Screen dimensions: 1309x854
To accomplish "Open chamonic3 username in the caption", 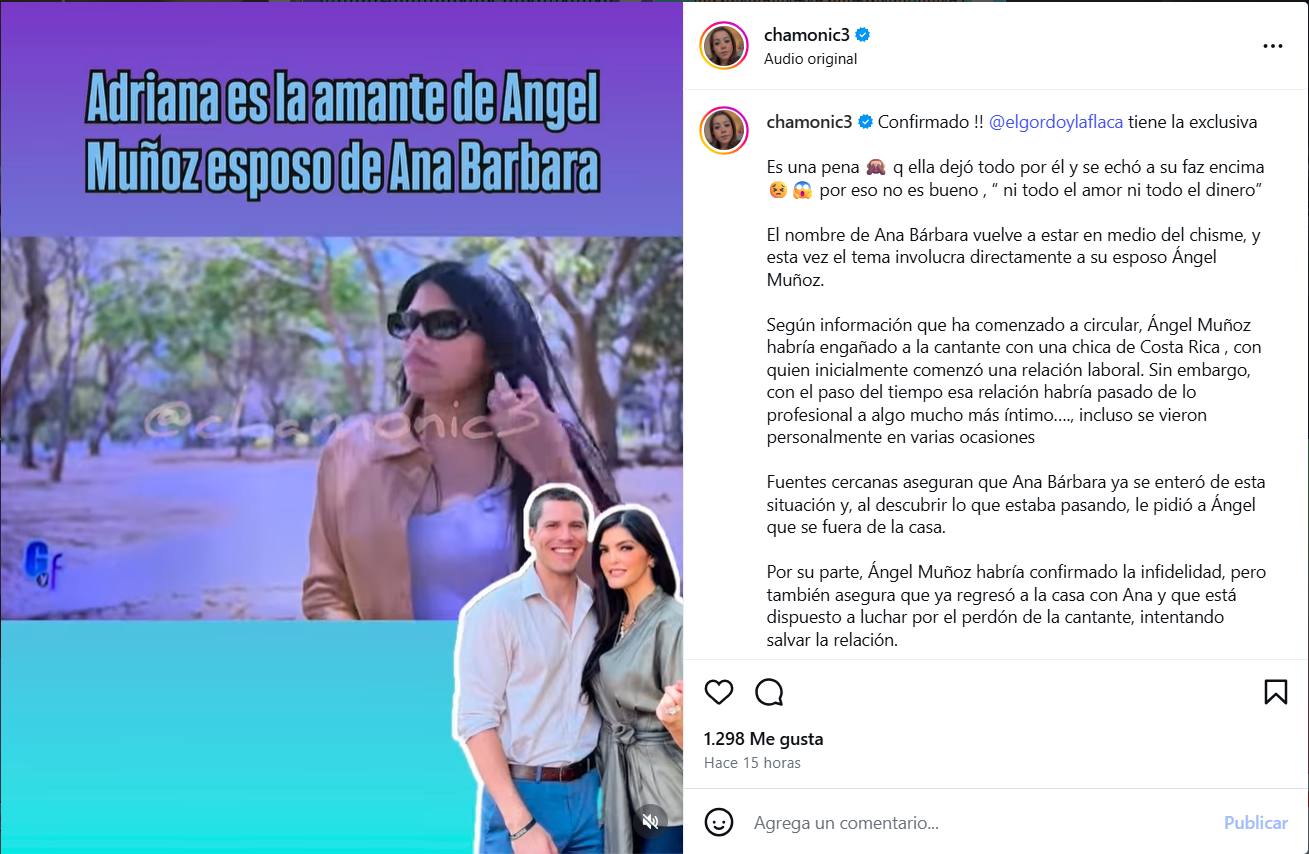I will [x=809, y=122].
